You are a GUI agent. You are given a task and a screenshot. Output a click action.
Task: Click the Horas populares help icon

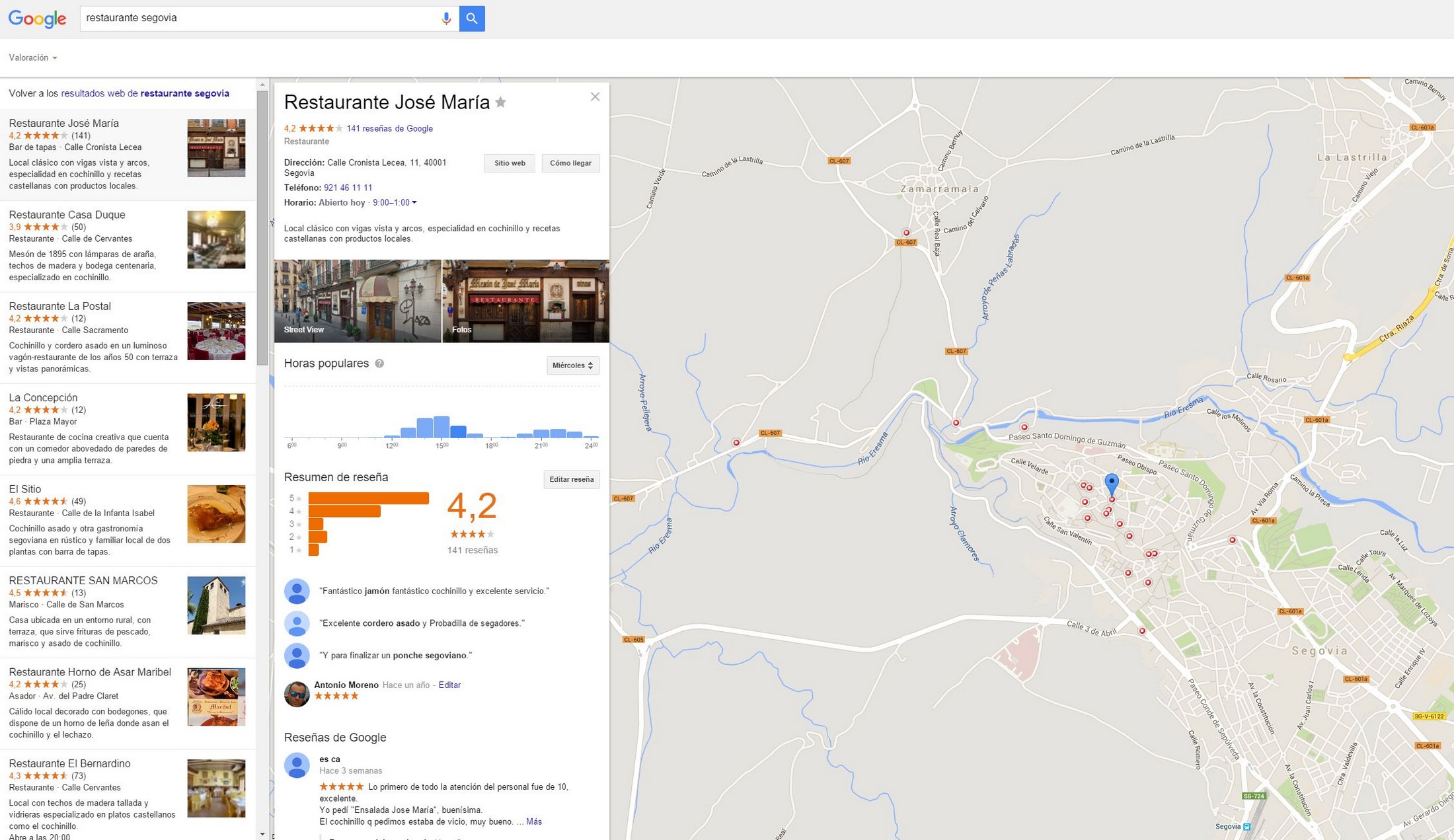tap(379, 363)
